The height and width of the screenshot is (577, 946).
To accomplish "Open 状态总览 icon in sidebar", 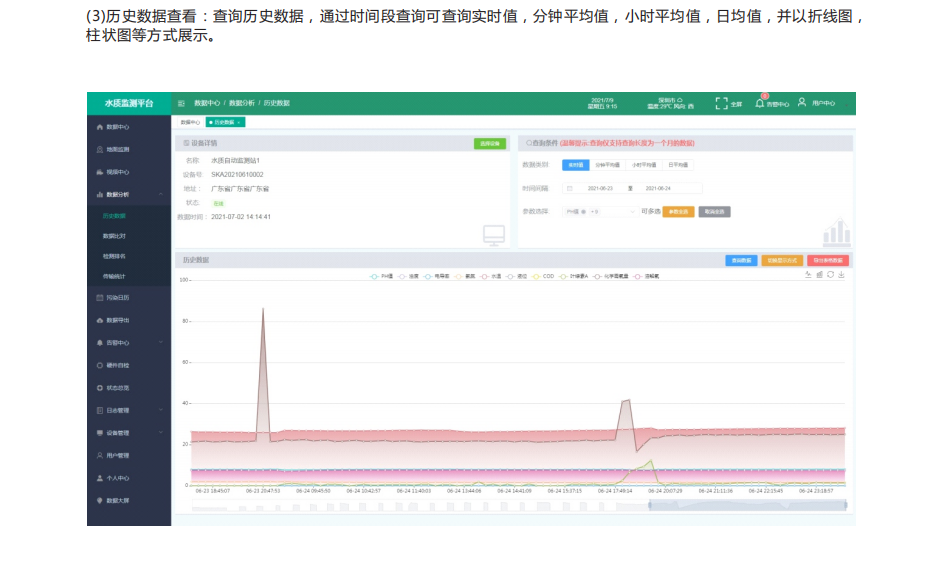I will point(100,388).
